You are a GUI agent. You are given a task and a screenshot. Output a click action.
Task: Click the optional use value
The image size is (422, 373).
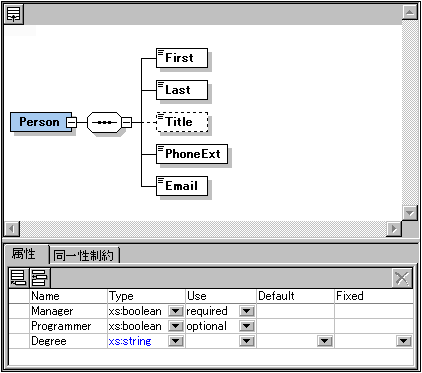tap(207, 326)
